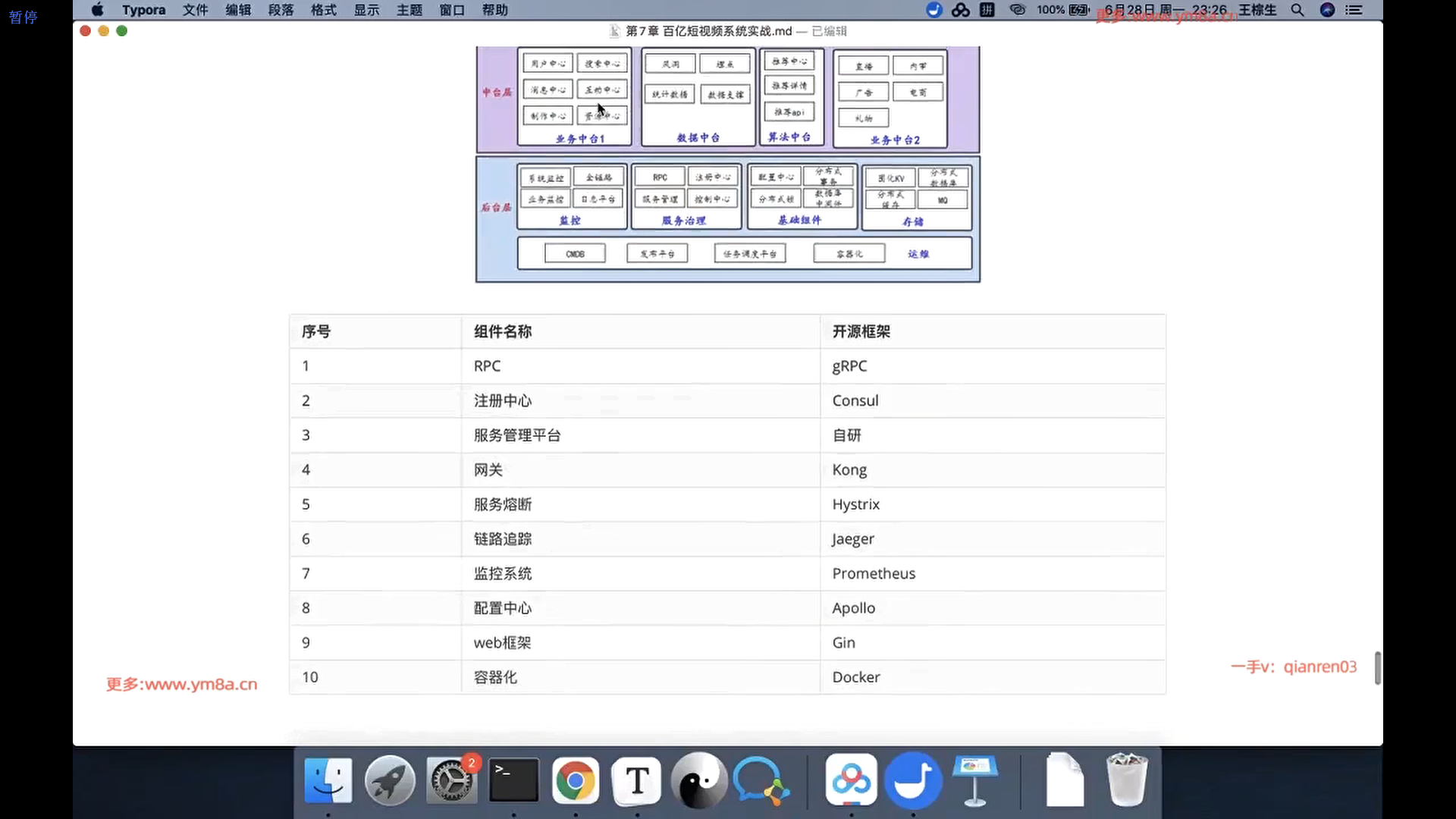Viewport: 1456px width, 819px height.
Task: Open Finder from the dock
Action: tap(328, 780)
